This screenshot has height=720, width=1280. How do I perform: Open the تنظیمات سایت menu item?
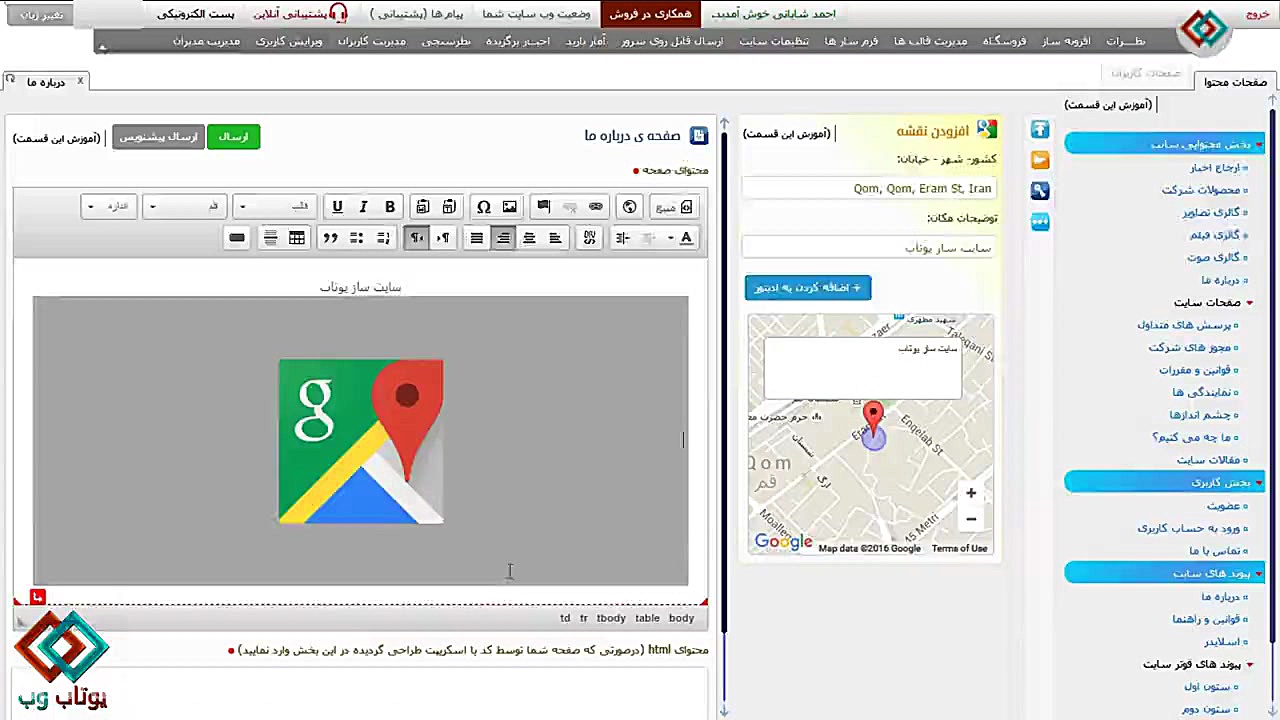tap(773, 41)
